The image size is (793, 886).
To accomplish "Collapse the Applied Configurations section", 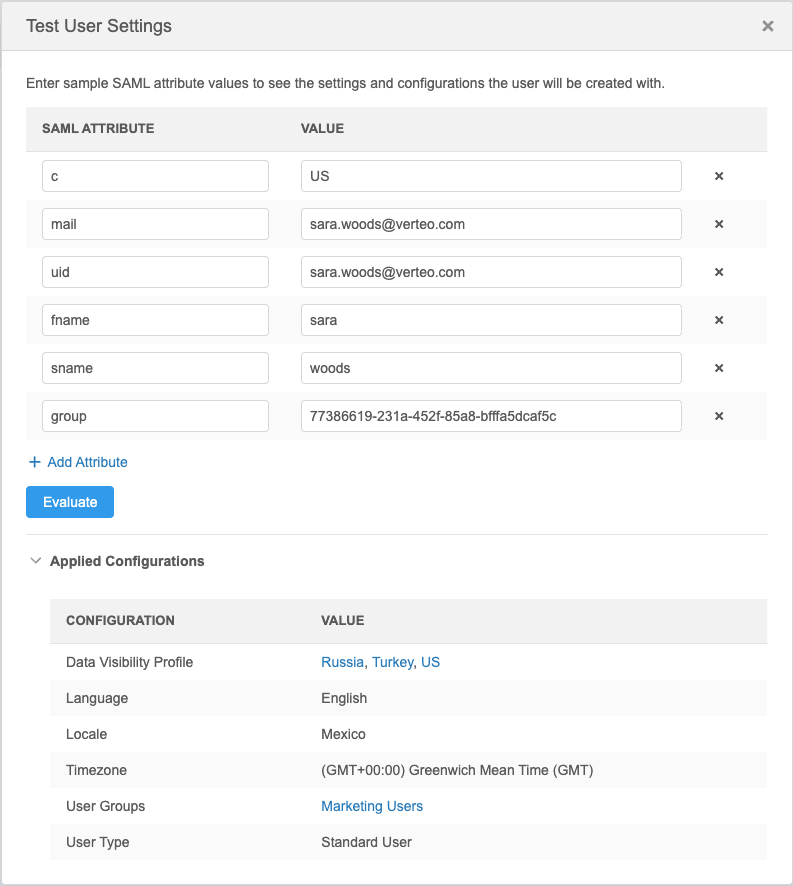I will (36, 561).
